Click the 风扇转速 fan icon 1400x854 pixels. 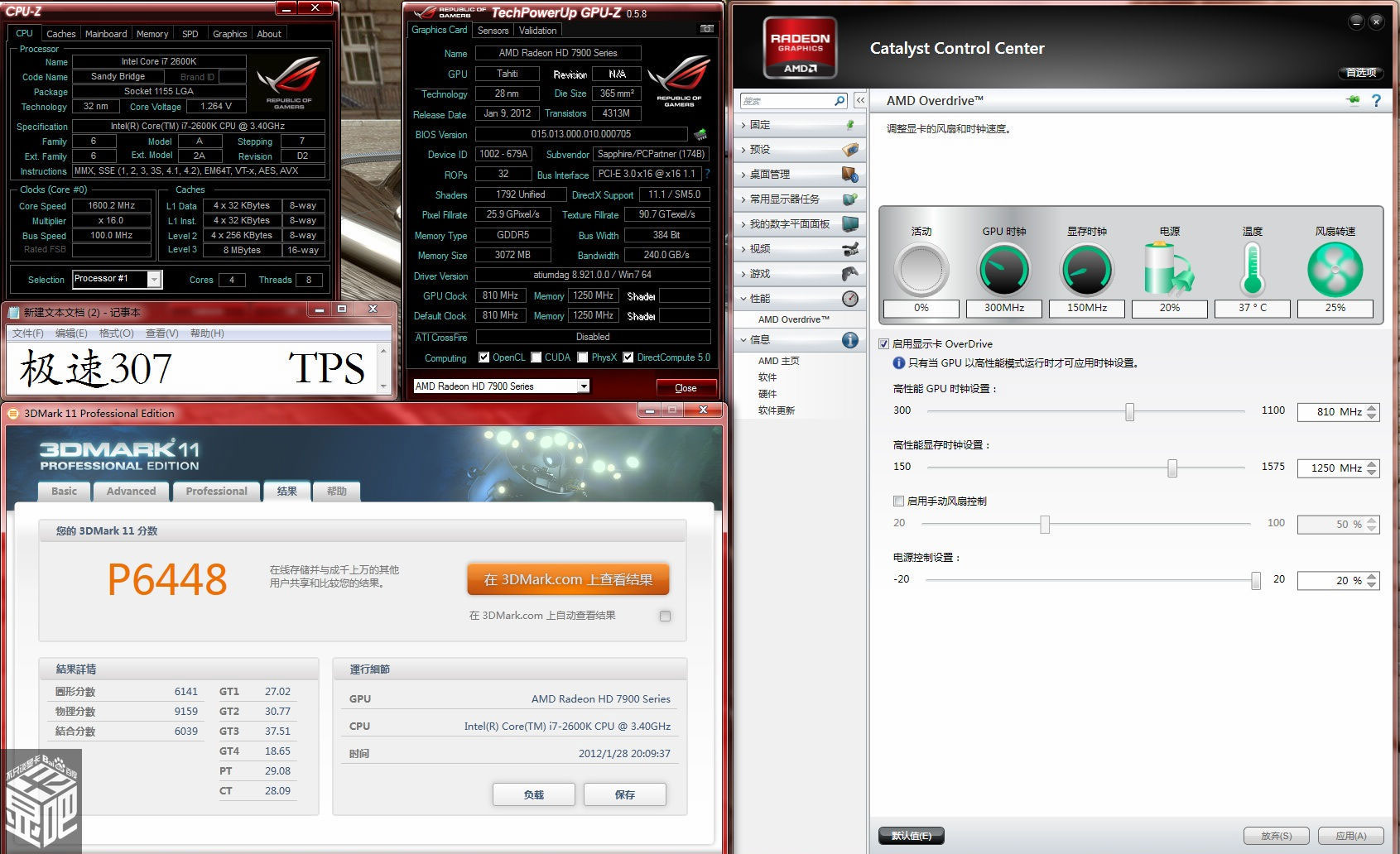1335,270
